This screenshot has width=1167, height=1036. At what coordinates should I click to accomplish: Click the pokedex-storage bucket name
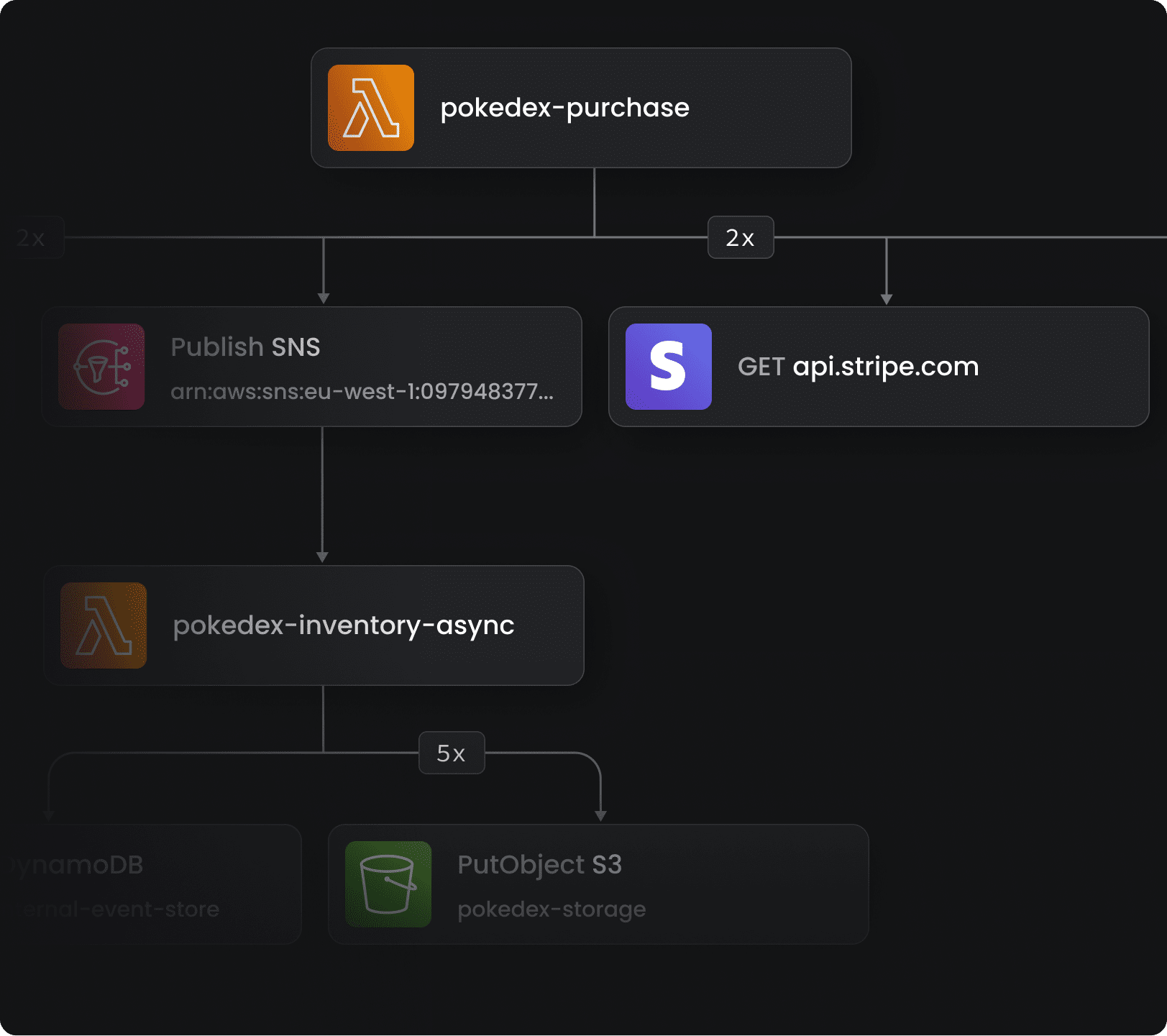(552, 909)
